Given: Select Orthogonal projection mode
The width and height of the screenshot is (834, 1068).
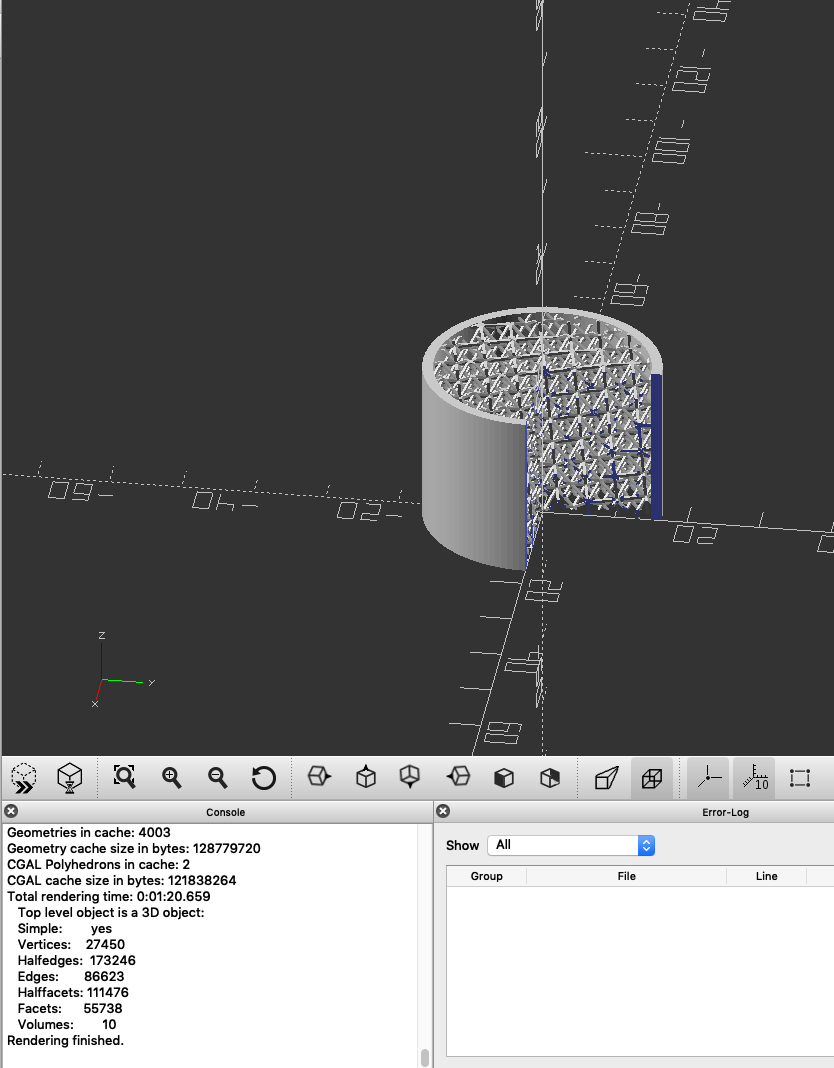Looking at the screenshot, I should click(x=652, y=777).
